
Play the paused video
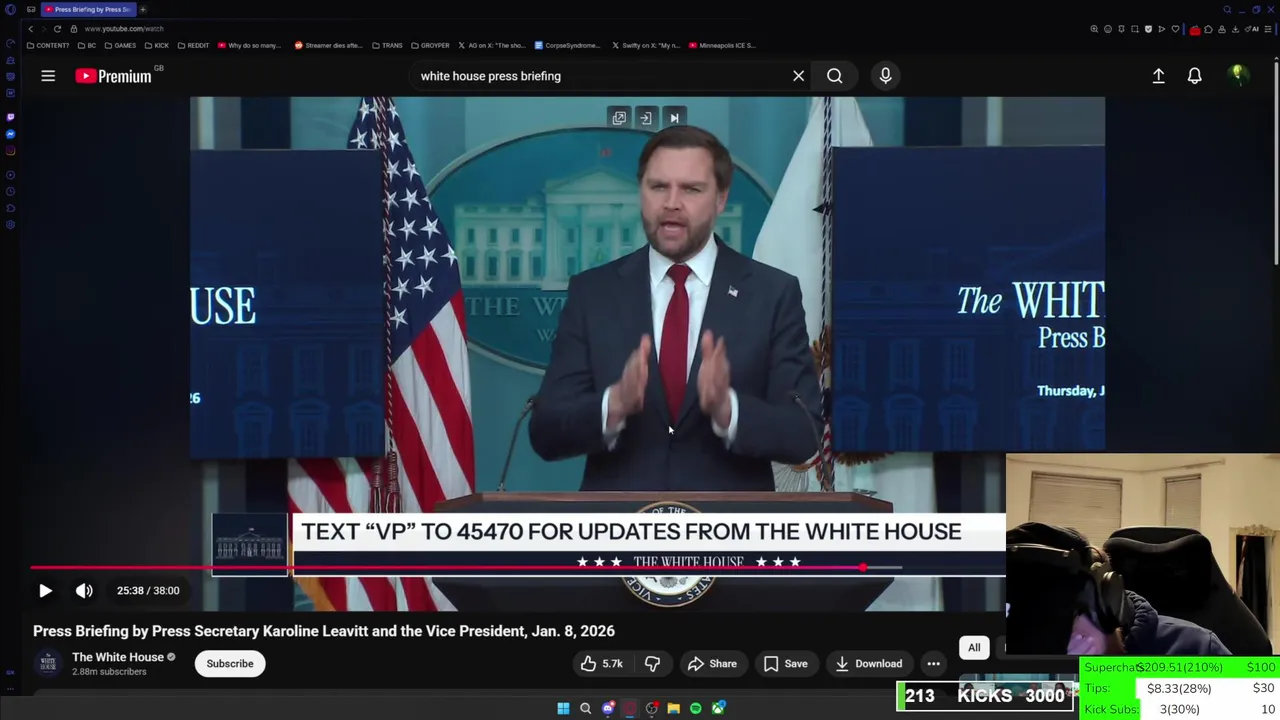[45, 590]
